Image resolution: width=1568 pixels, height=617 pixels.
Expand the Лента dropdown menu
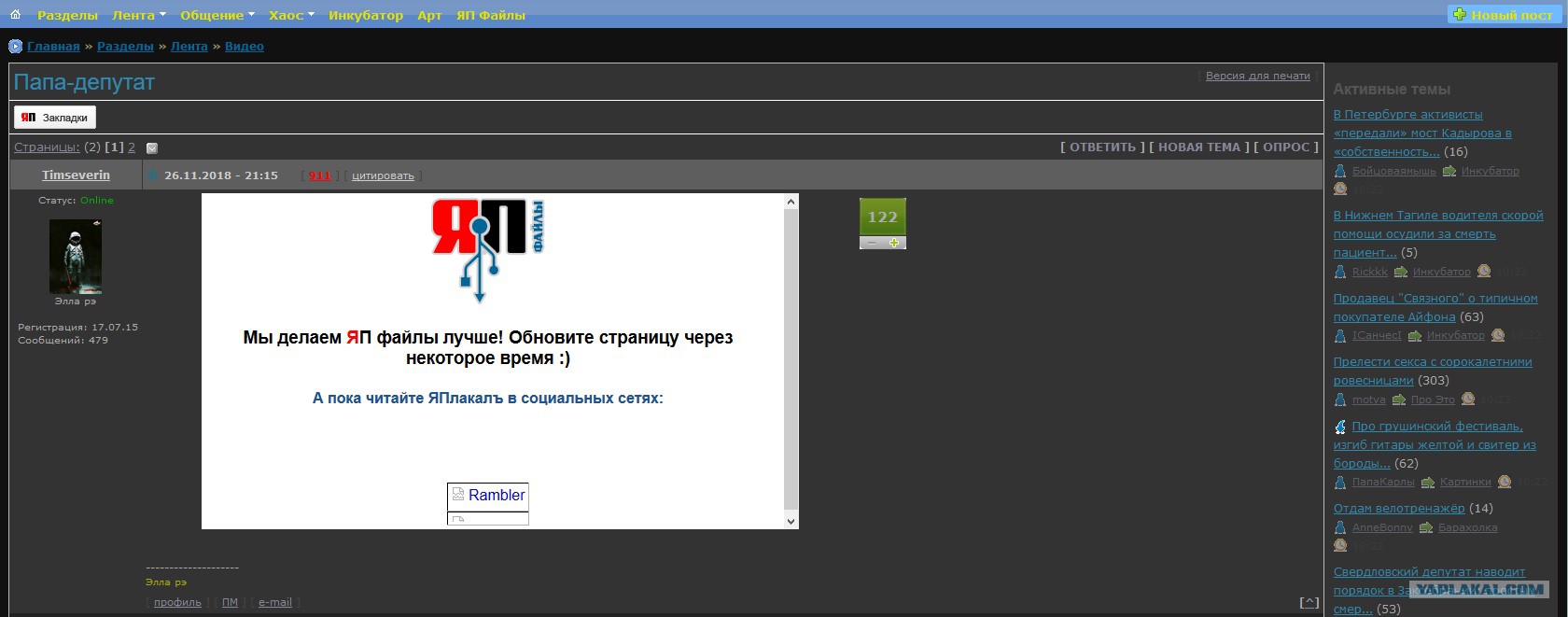pos(139,15)
